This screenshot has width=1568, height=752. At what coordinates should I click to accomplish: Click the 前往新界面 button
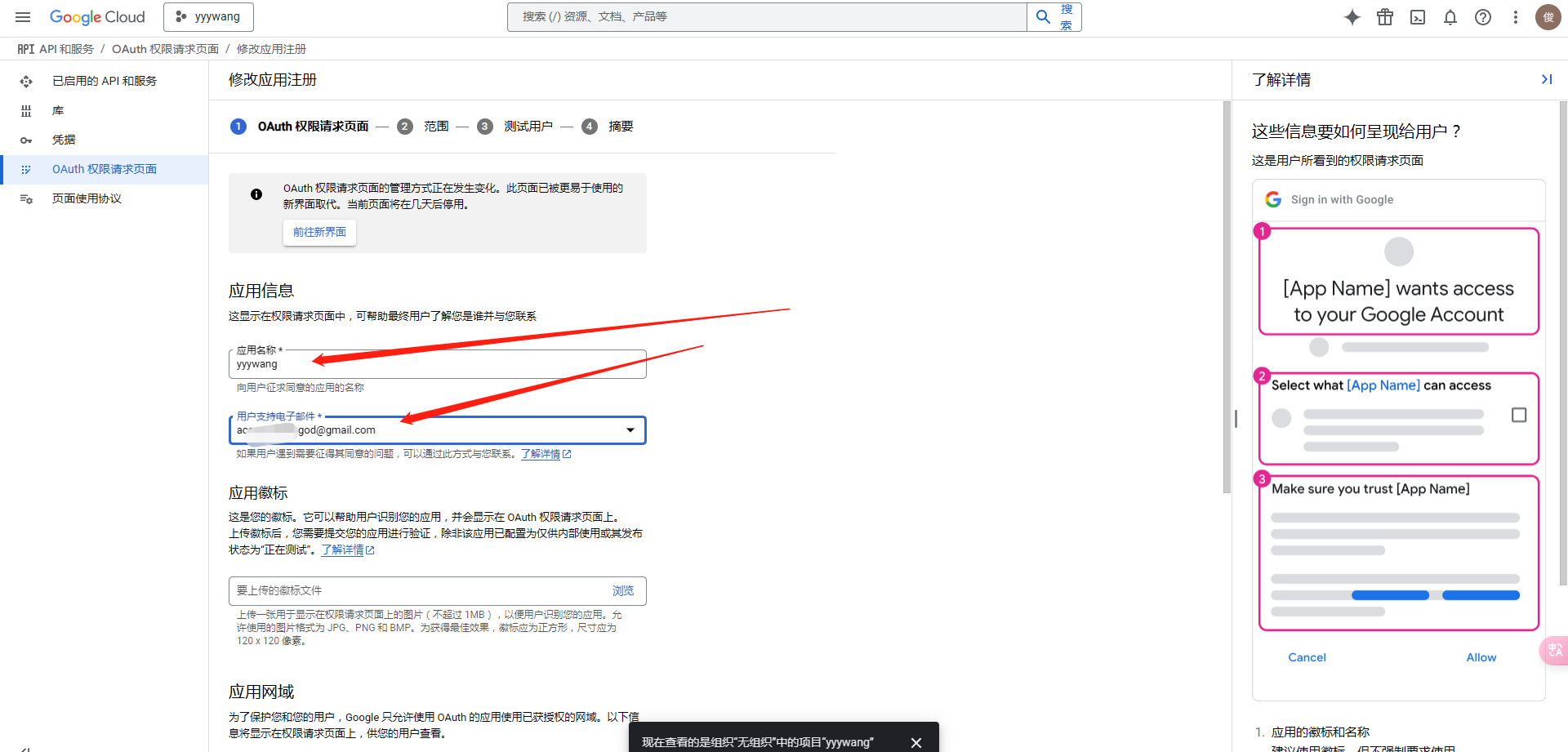(x=319, y=233)
